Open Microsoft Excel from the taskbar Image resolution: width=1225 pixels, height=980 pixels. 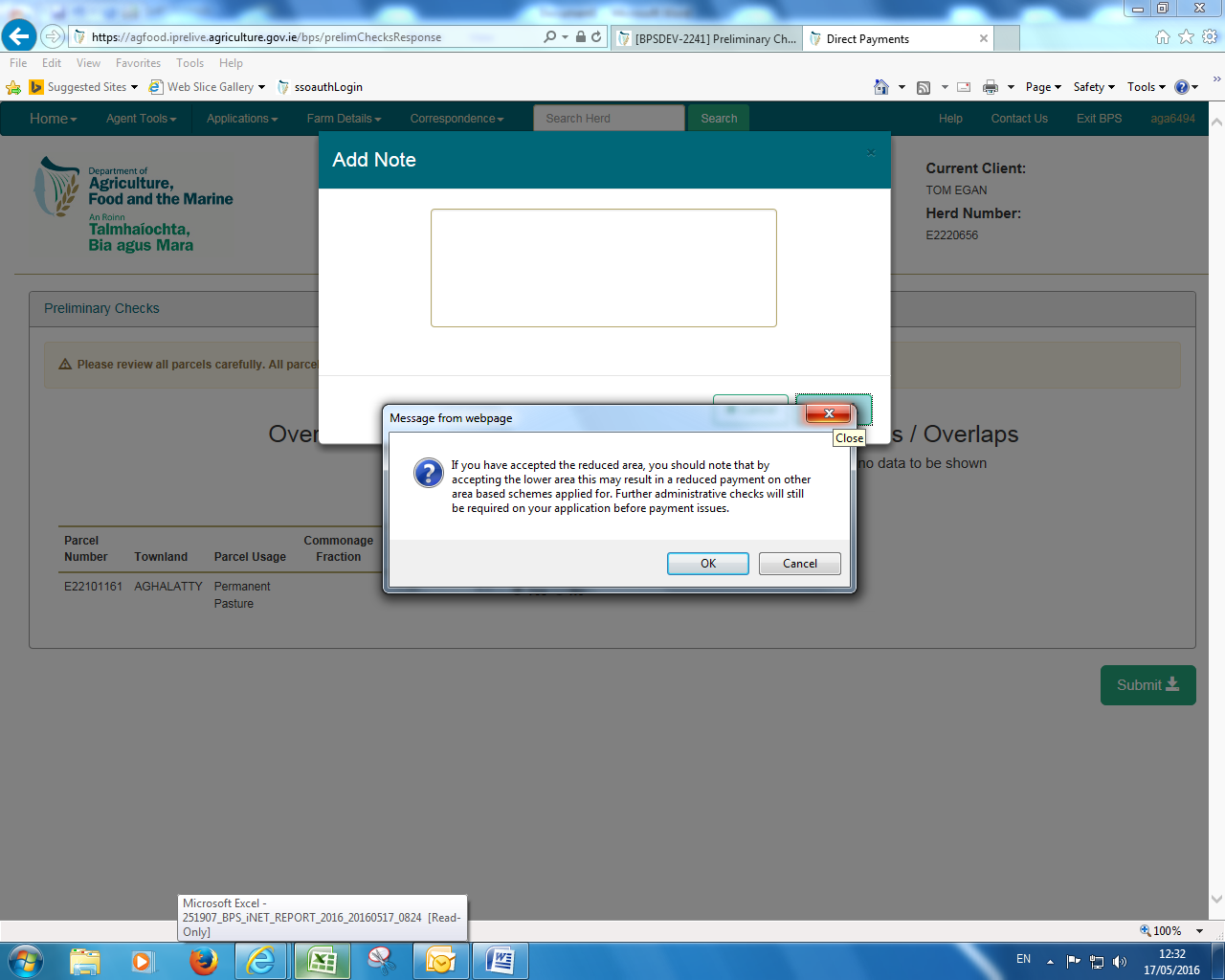(x=322, y=960)
